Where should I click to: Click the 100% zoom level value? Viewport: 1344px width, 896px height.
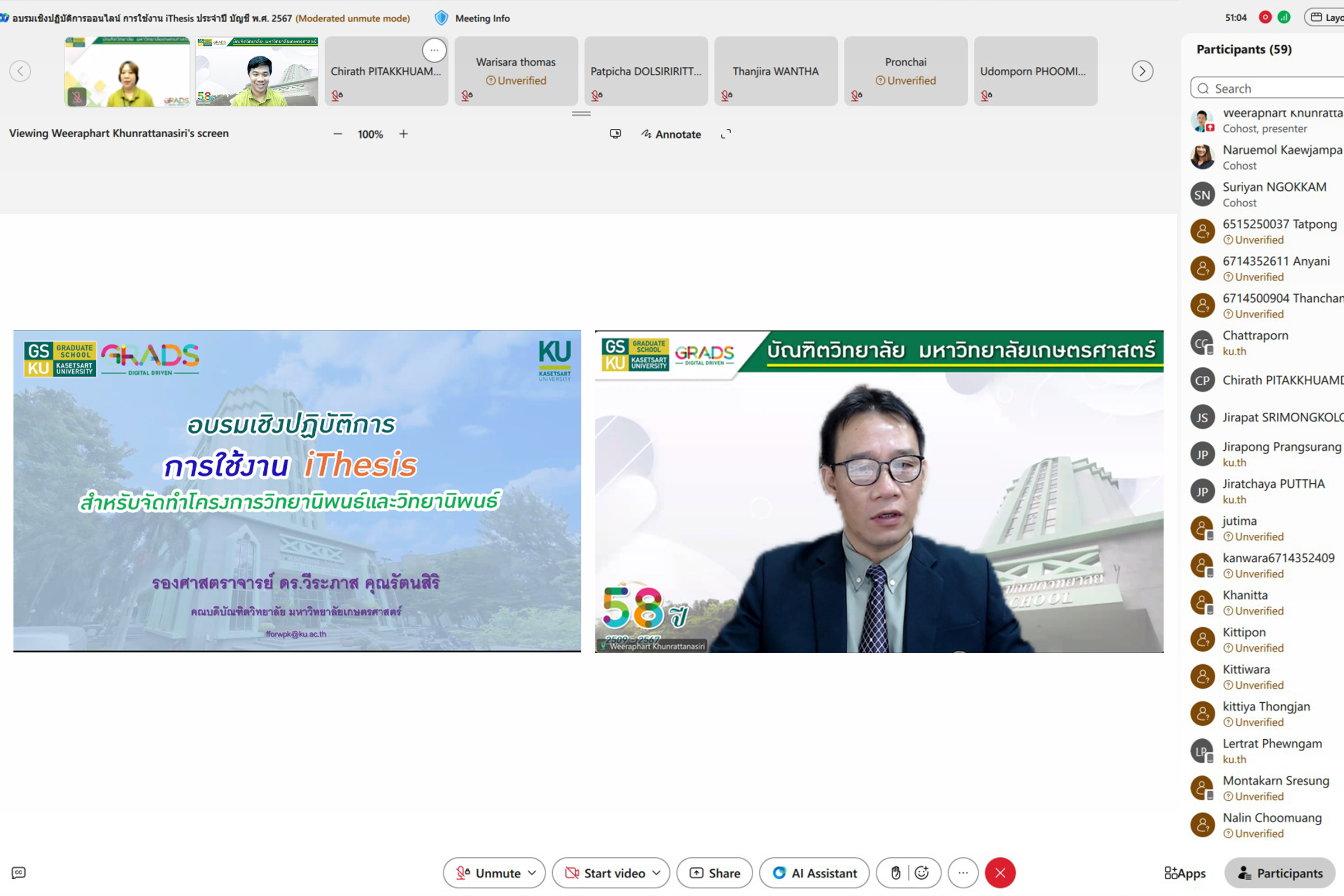tap(370, 135)
